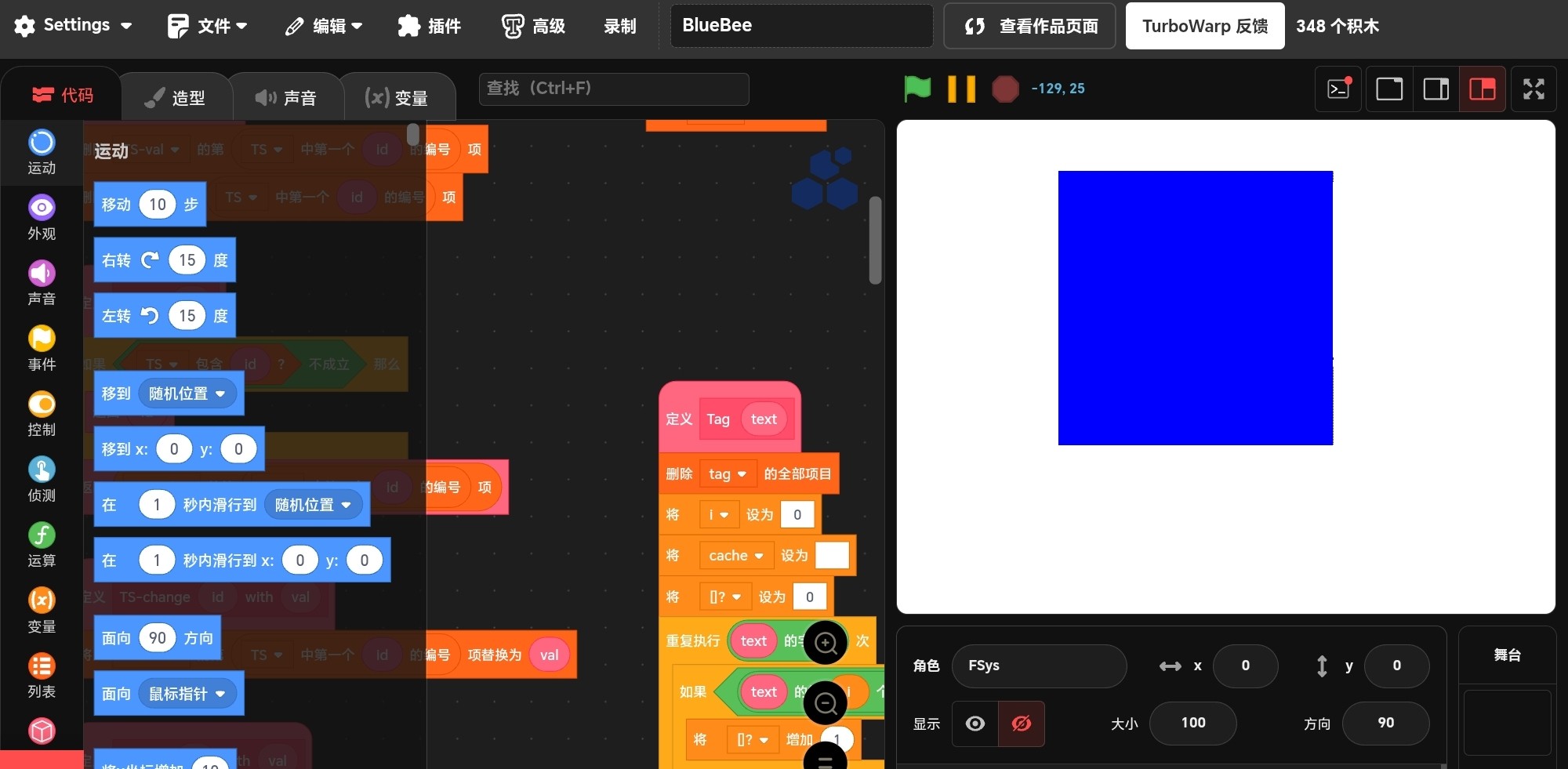Open the 插件 Addons menu
The width and height of the screenshot is (1568, 769).
click(x=430, y=26)
